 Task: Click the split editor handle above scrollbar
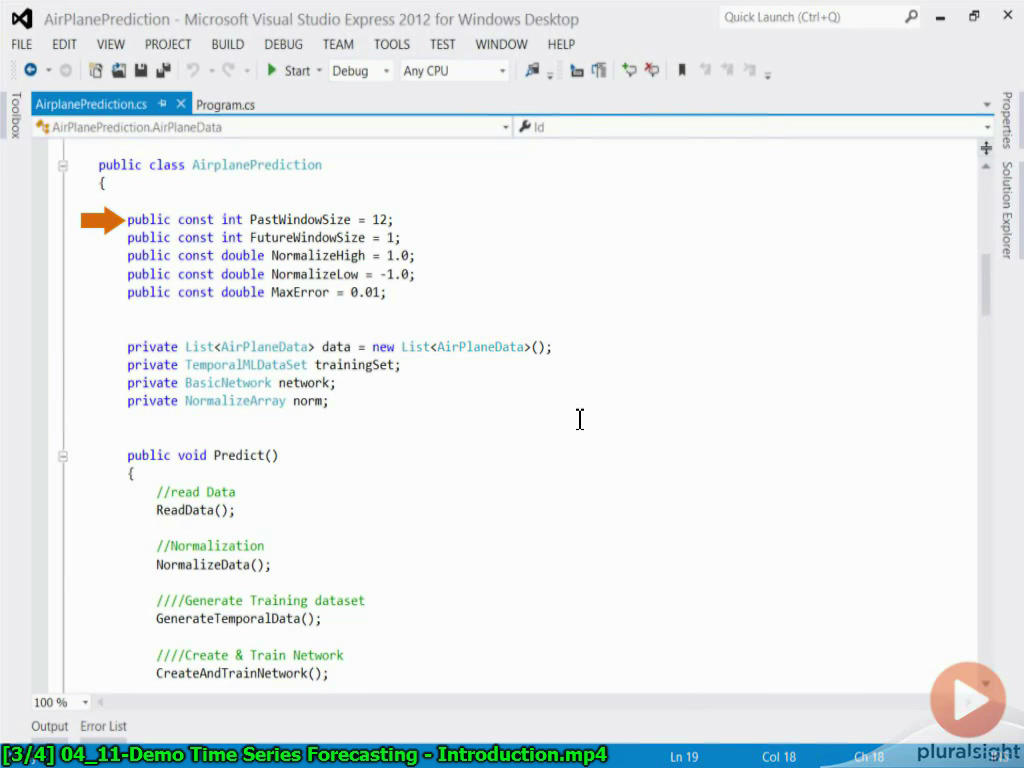(986, 149)
